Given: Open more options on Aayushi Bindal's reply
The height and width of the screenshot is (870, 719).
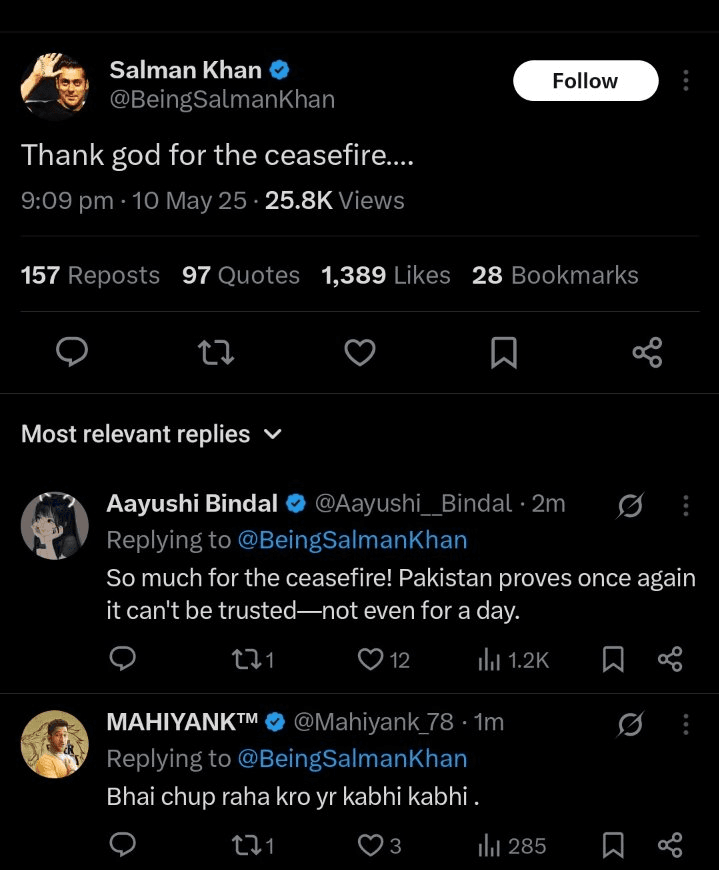Looking at the screenshot, I should pos(686,506).
